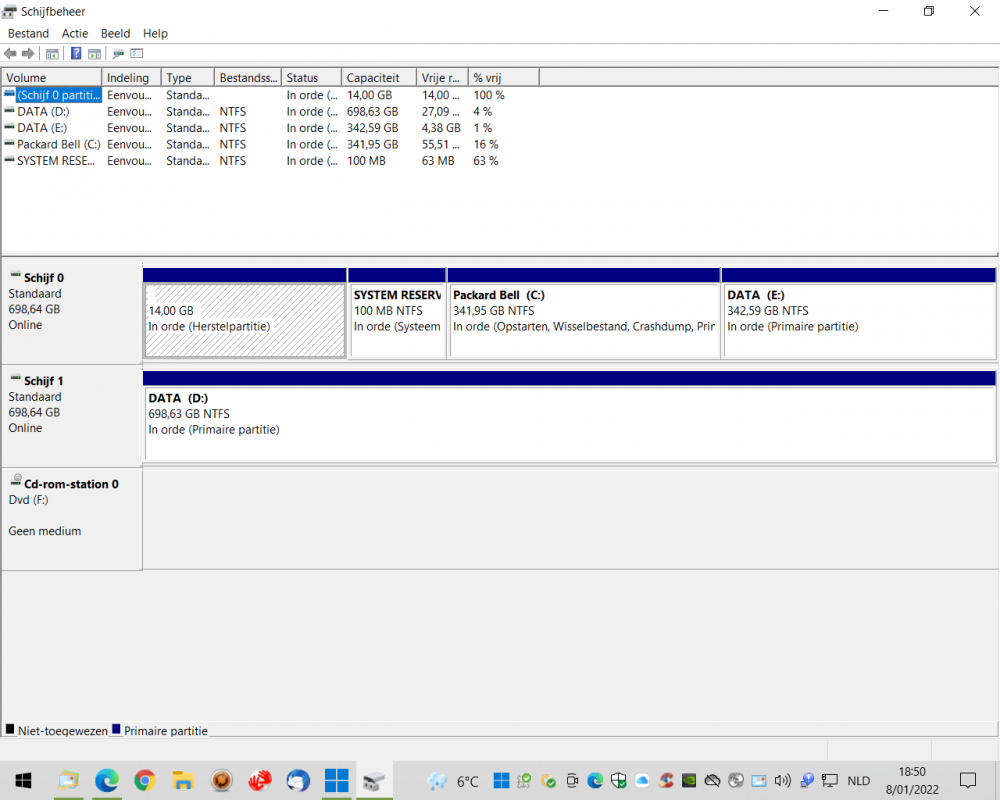Click the properties list icon in the toolbar
This screenshot has width=1000, height=800.
137,54
